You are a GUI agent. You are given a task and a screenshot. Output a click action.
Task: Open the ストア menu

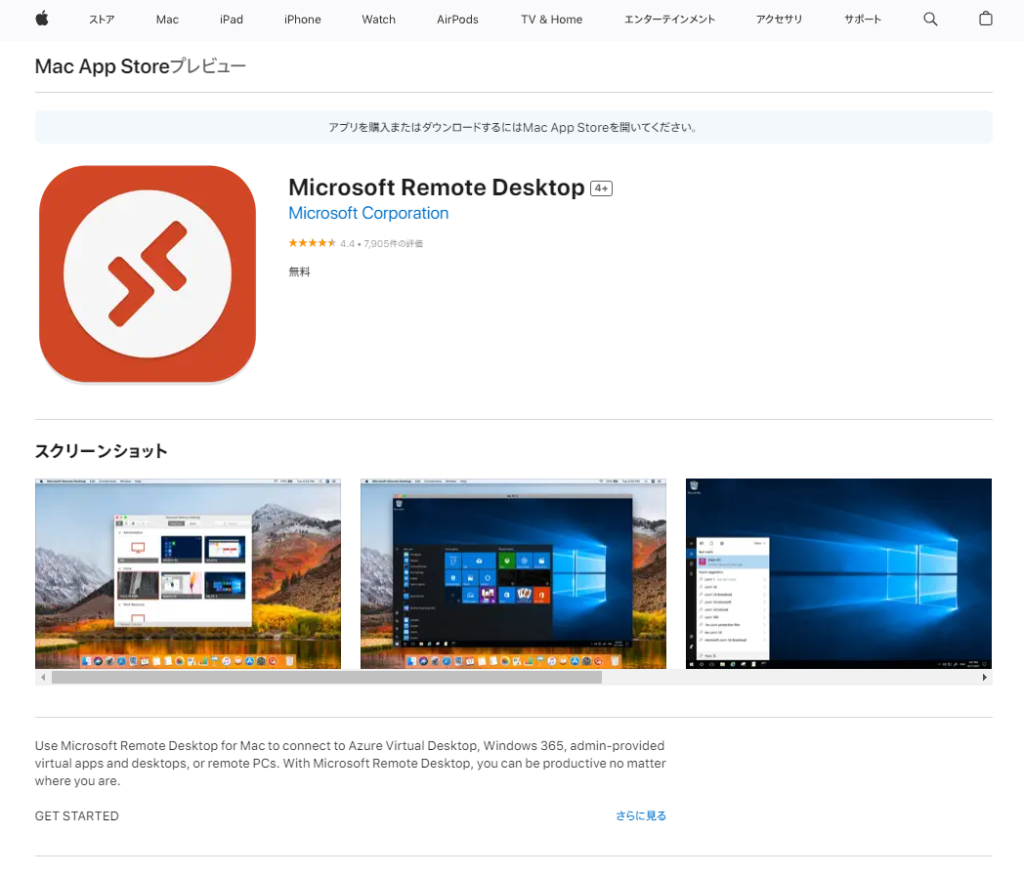[x=101, y=20]
